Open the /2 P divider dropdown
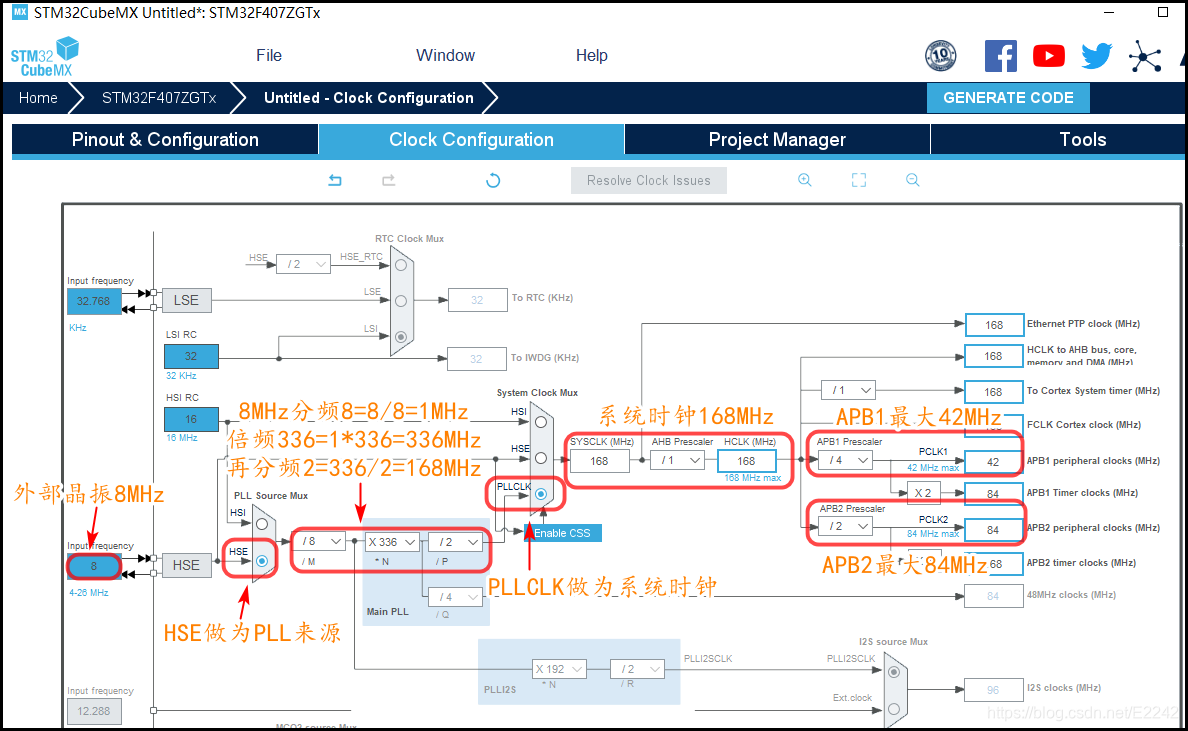 456,542
